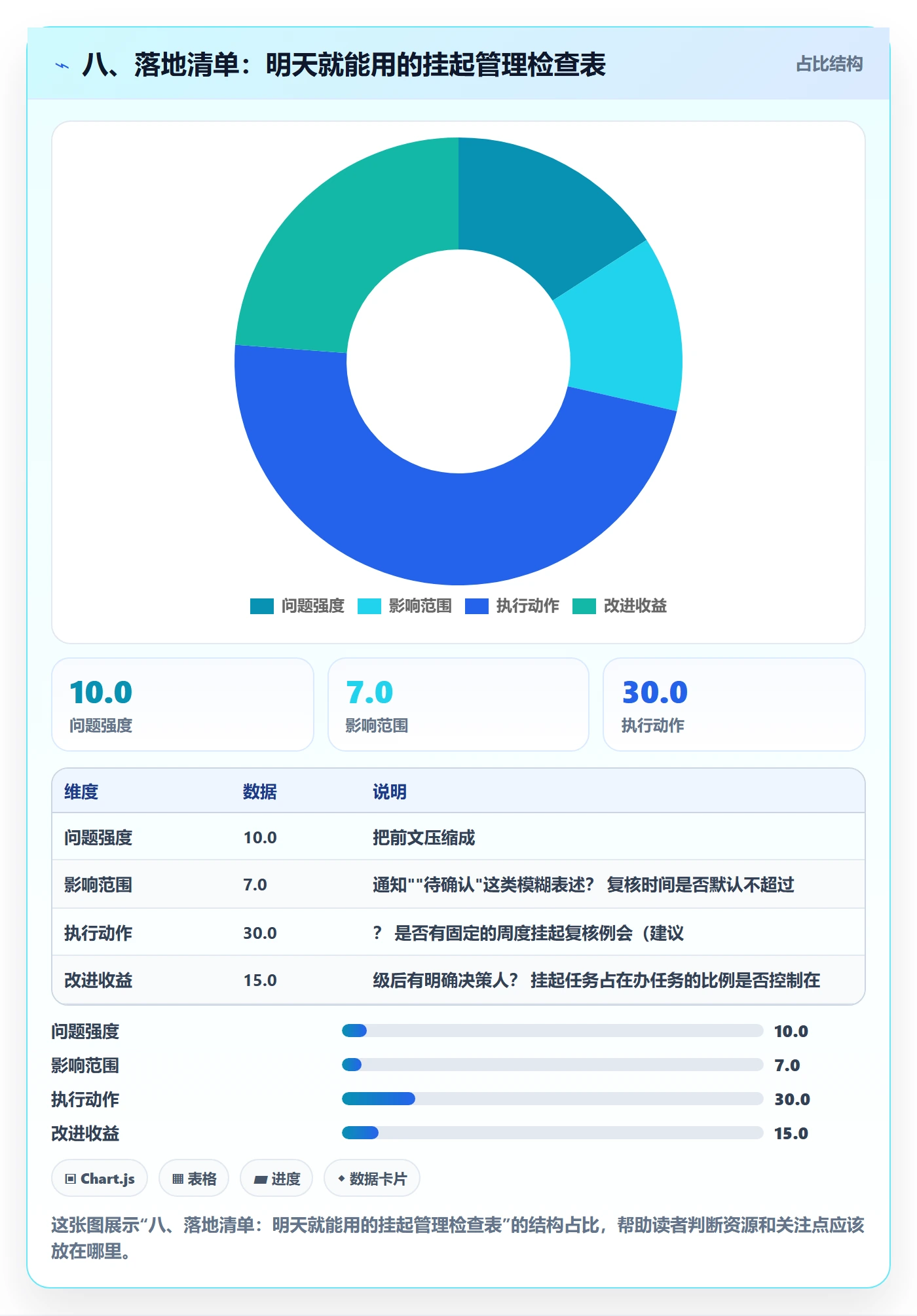Click the 30.0 value beside progress bars
This screenshot has height=1316, width=917.
click(x=792, y=1099)
